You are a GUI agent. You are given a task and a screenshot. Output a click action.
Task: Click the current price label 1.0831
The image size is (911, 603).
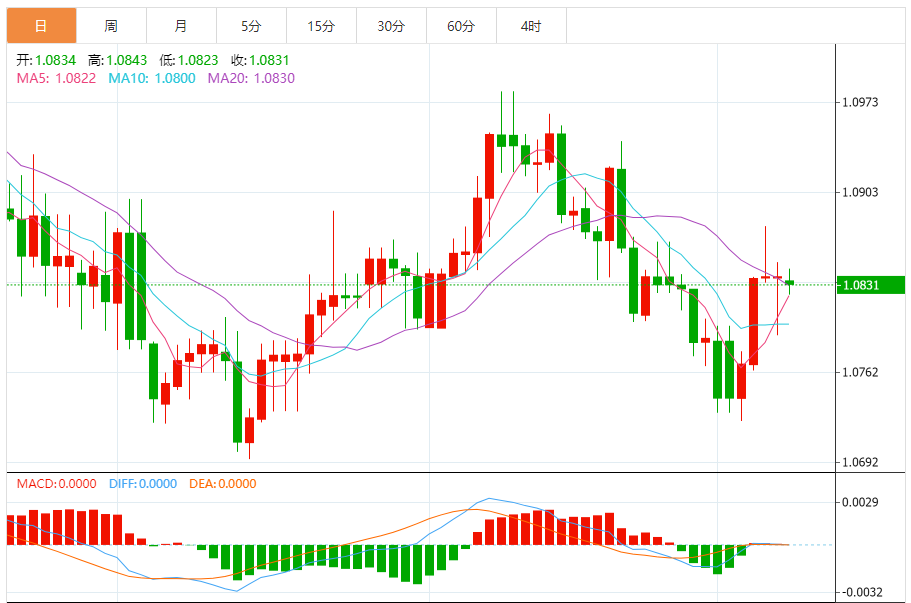[870, 285]
